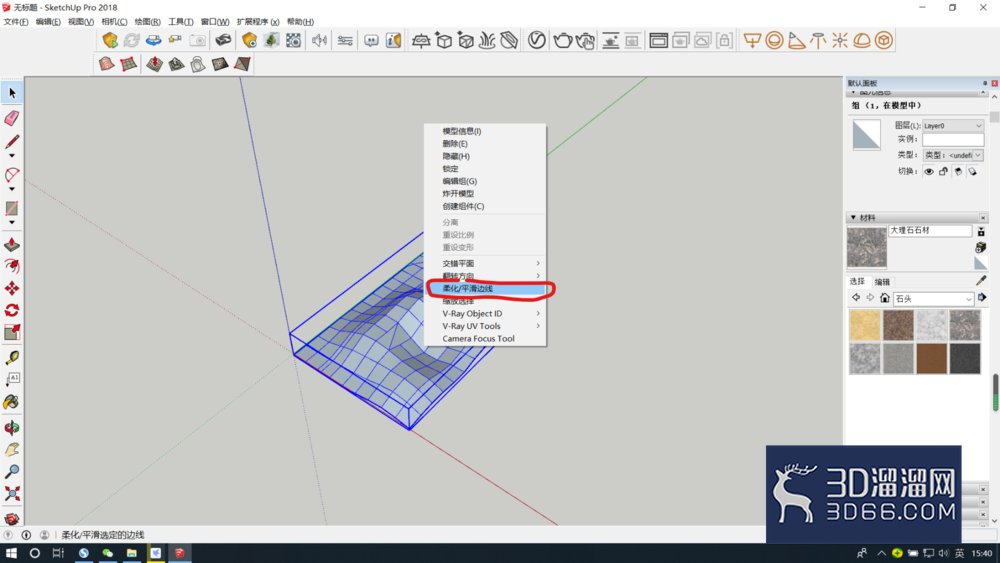Switch to the 编辑 tab in materials
The width and height of the screenshot is (1000, 563).
[882, 282]
